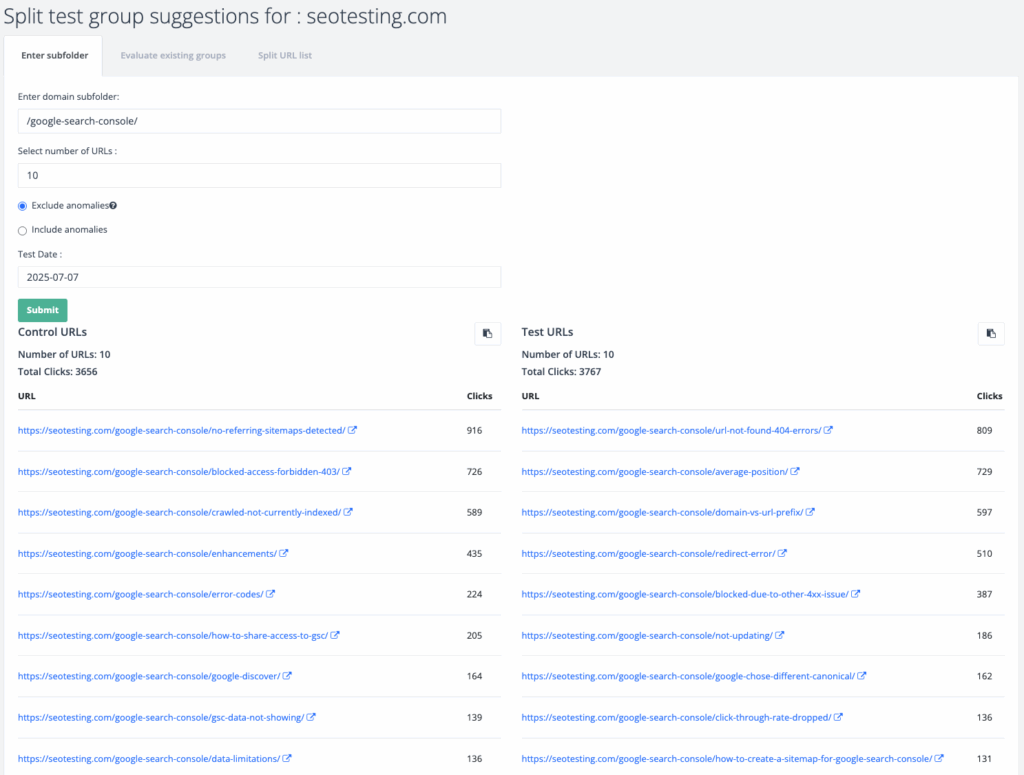Screen dimensions: 1024x775
Task: Open the not-updating URL link
Action: [647, 635]
